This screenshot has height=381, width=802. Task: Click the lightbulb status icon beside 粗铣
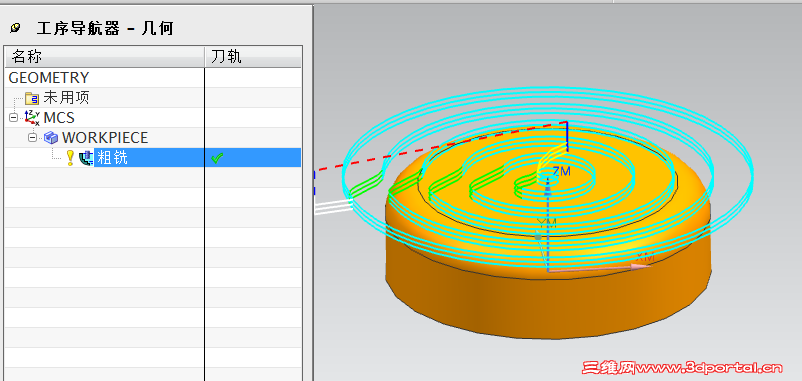click(71, 158)
